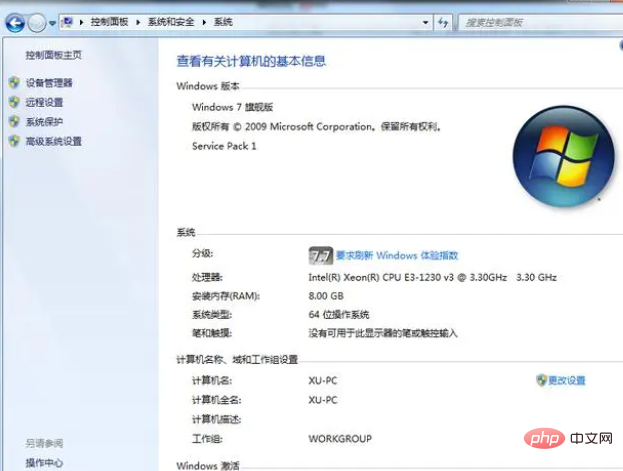Screen dimensions: 623x471
Task: Open 系统保护 link
Action: 44,122
